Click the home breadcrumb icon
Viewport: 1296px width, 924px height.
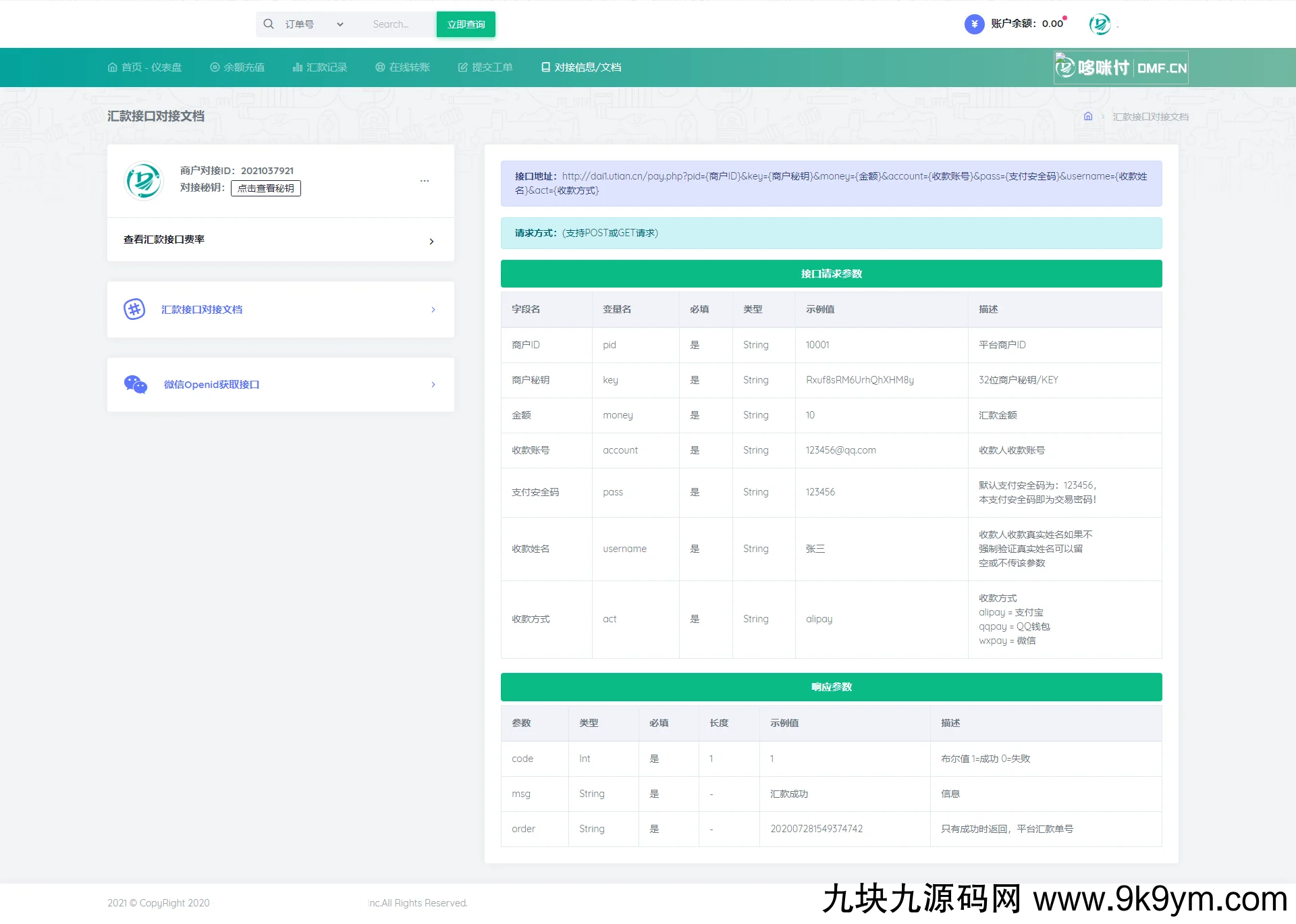(x=1088, y=117)
